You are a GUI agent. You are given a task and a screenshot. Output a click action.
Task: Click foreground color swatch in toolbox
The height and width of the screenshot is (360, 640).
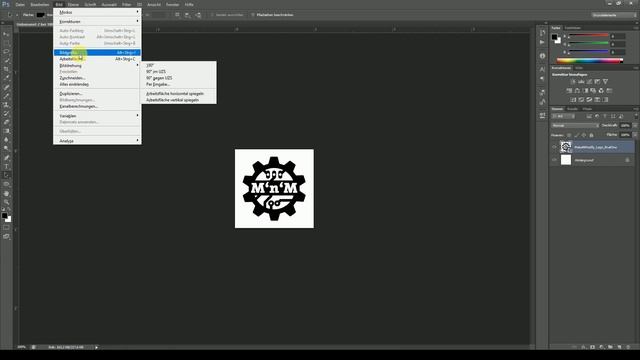pyautogui.click(x=4, y=216)
